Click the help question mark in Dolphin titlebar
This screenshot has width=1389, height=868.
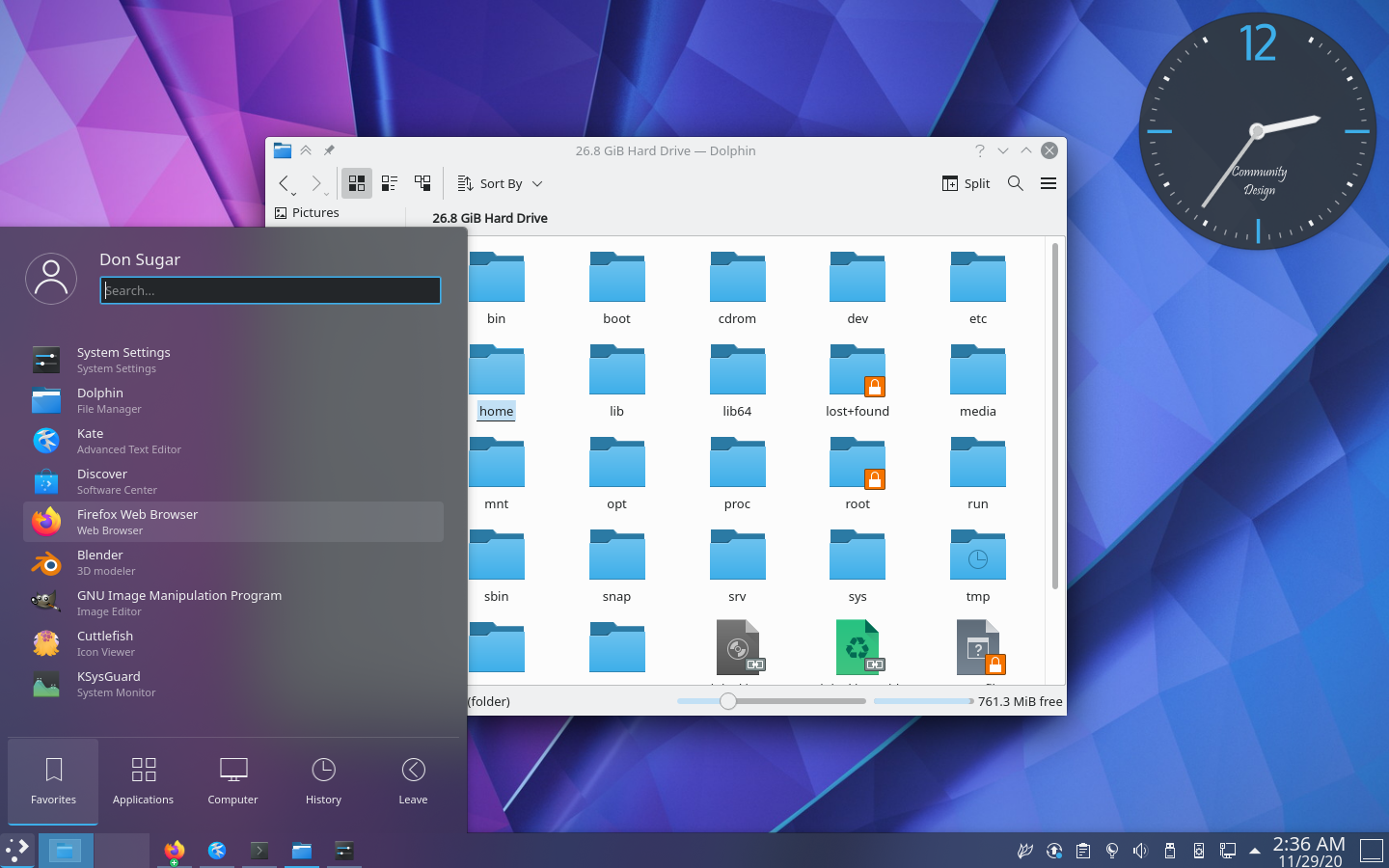(980, 150)
